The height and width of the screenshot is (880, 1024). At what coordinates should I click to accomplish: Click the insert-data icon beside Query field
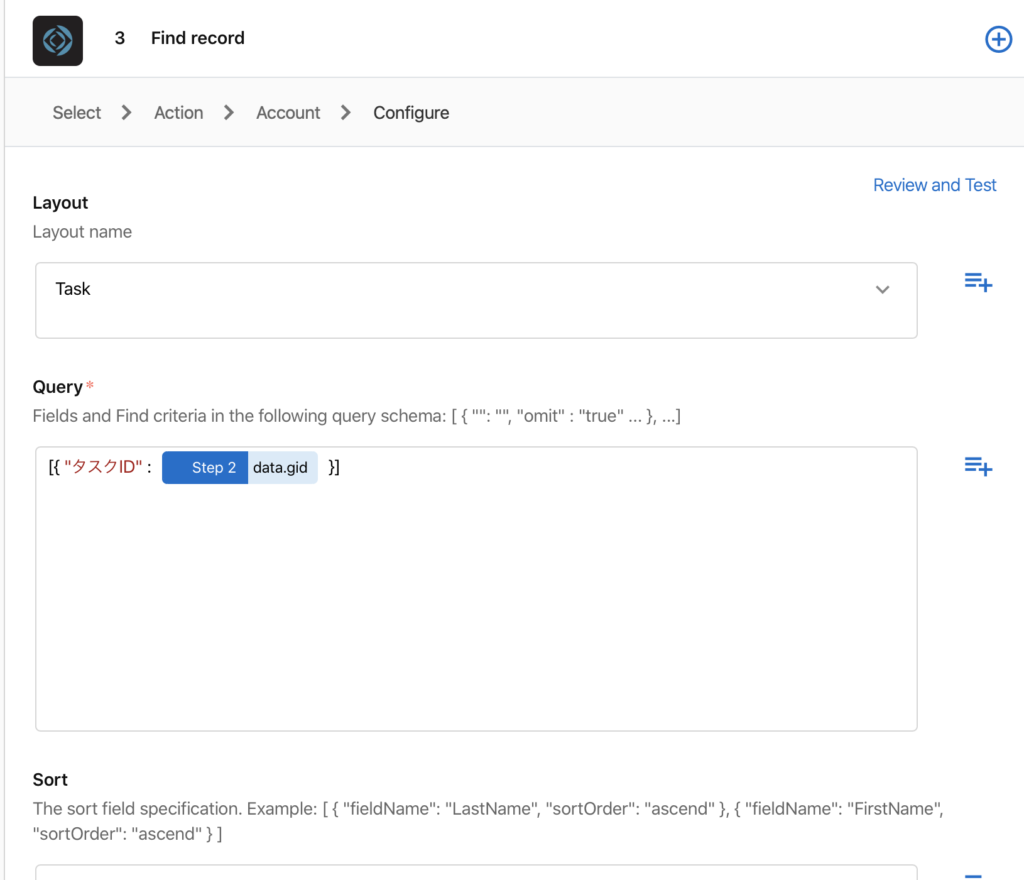pyautogui.click(x=977, y=466)
